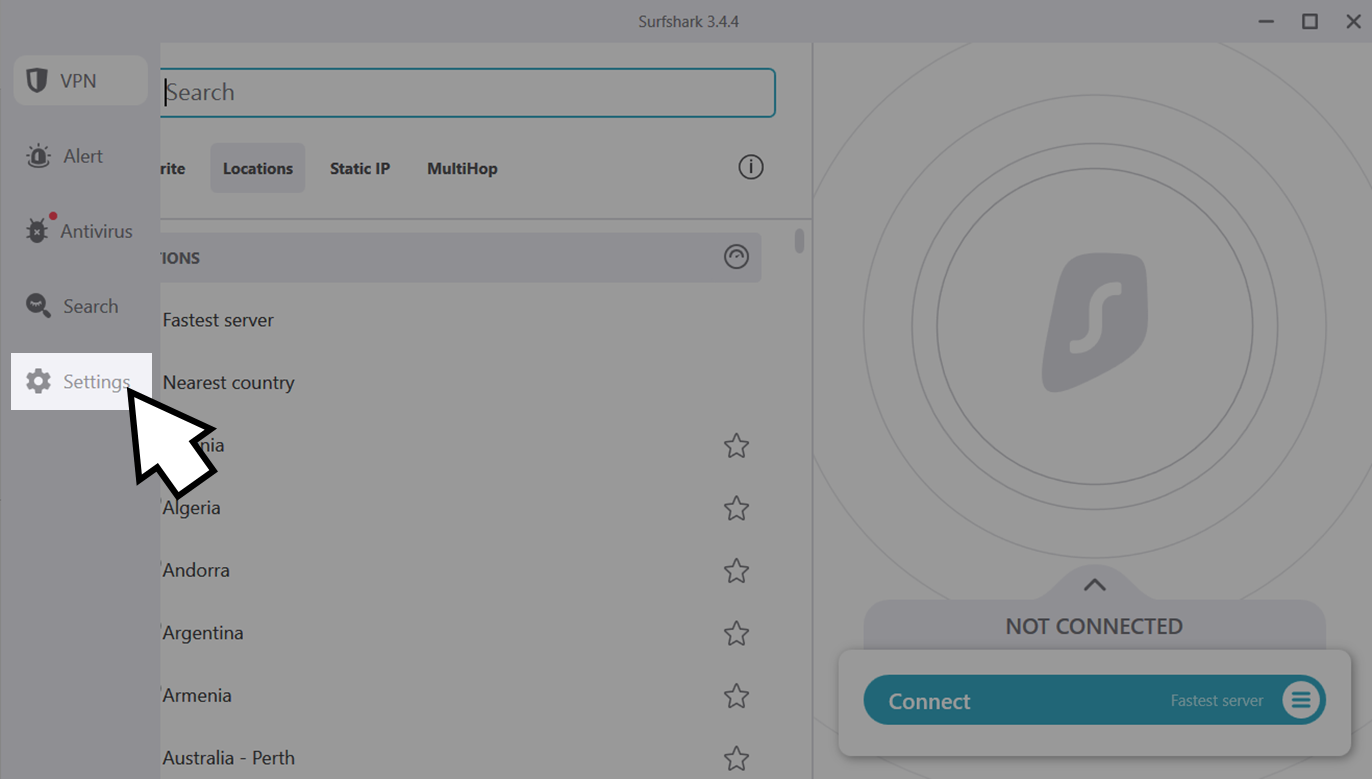Click the server search input field
The height and width of the screenshot is (779, 1372).
[x=468, y=93]
